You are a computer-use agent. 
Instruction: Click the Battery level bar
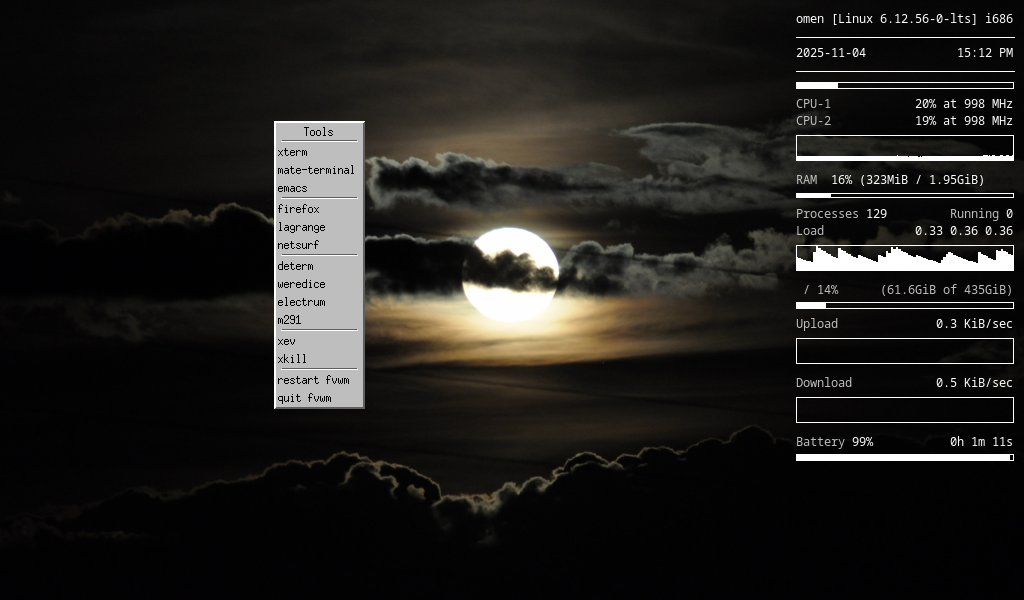(904, 457)
